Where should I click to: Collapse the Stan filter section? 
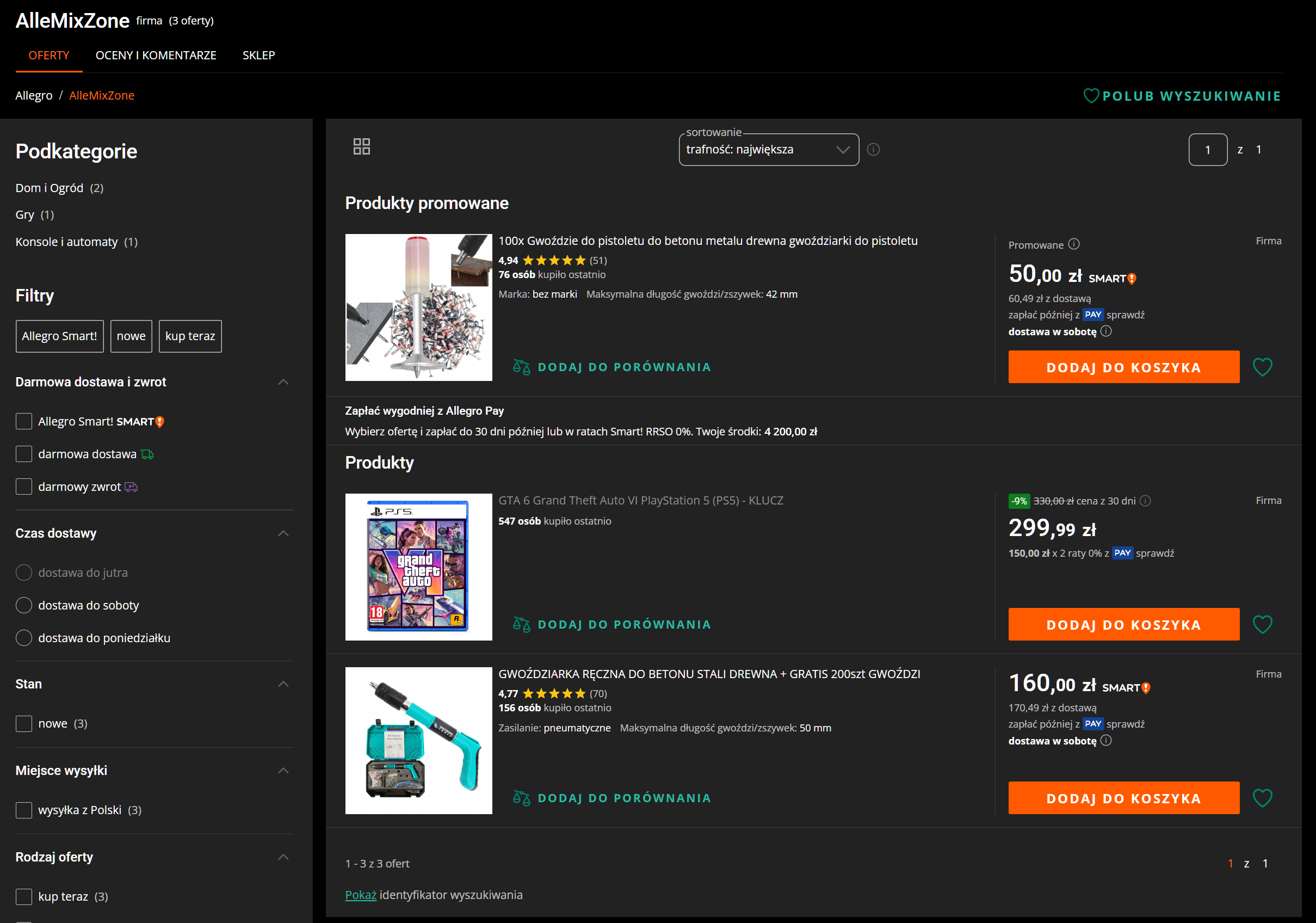(x=283, y=684)
